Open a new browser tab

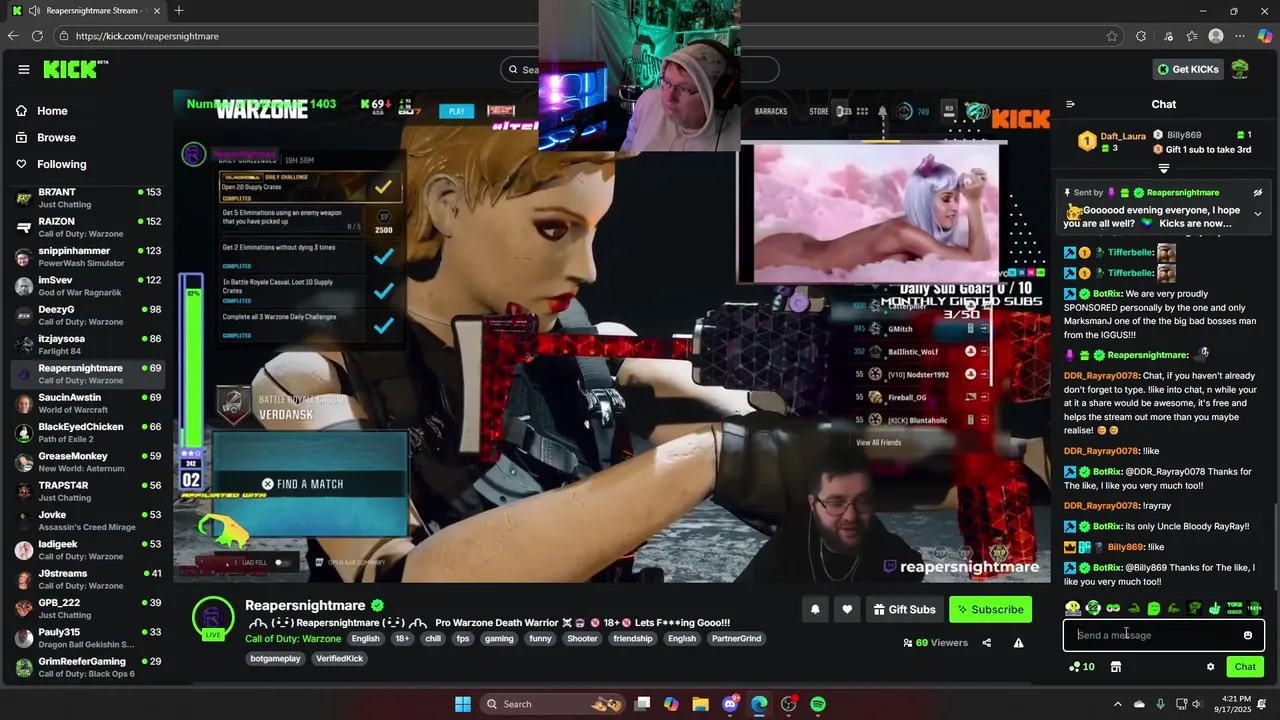(x=179, y=11)
